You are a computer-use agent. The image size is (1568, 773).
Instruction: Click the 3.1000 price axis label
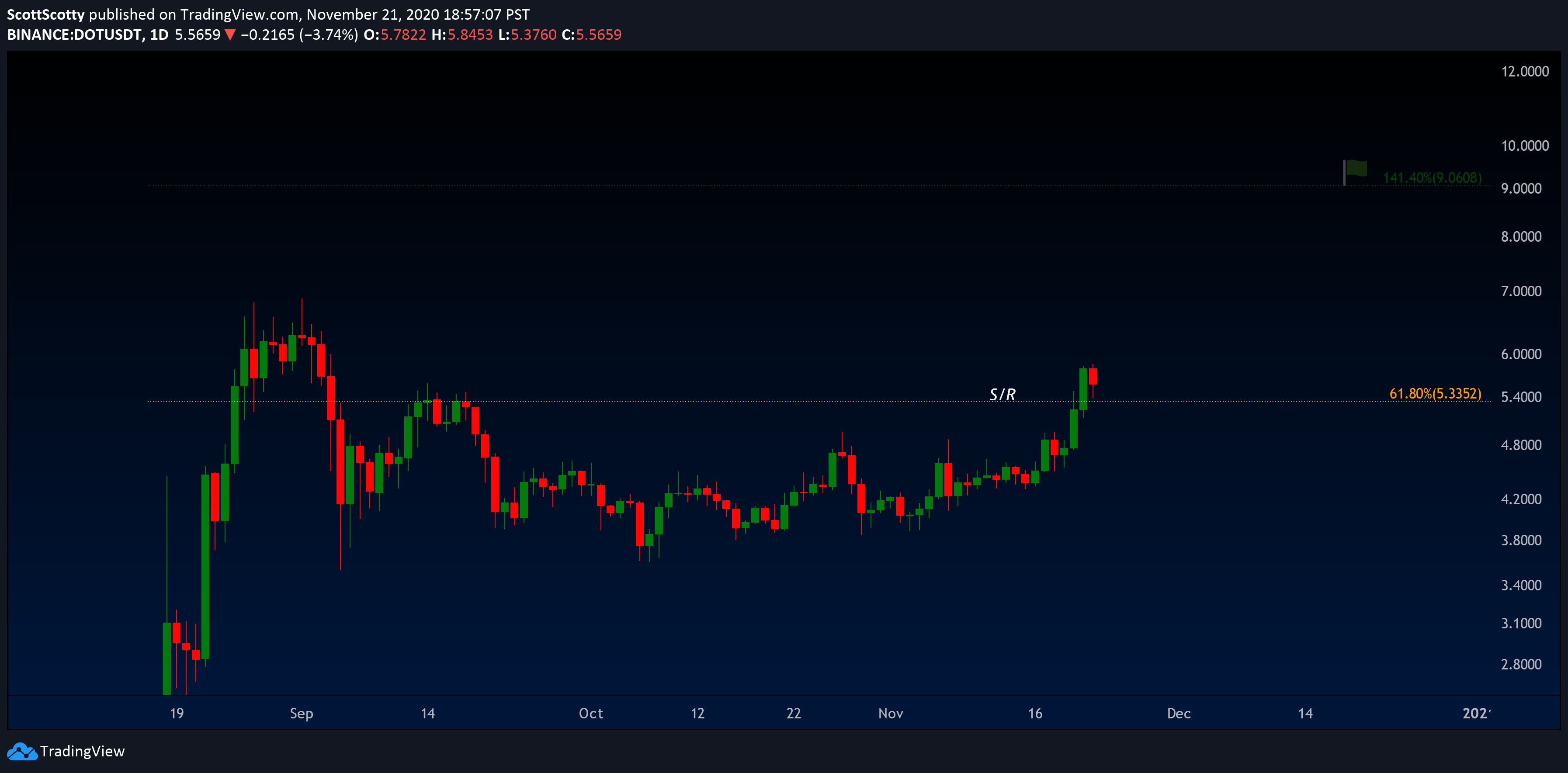click(x=1521, y=624)
